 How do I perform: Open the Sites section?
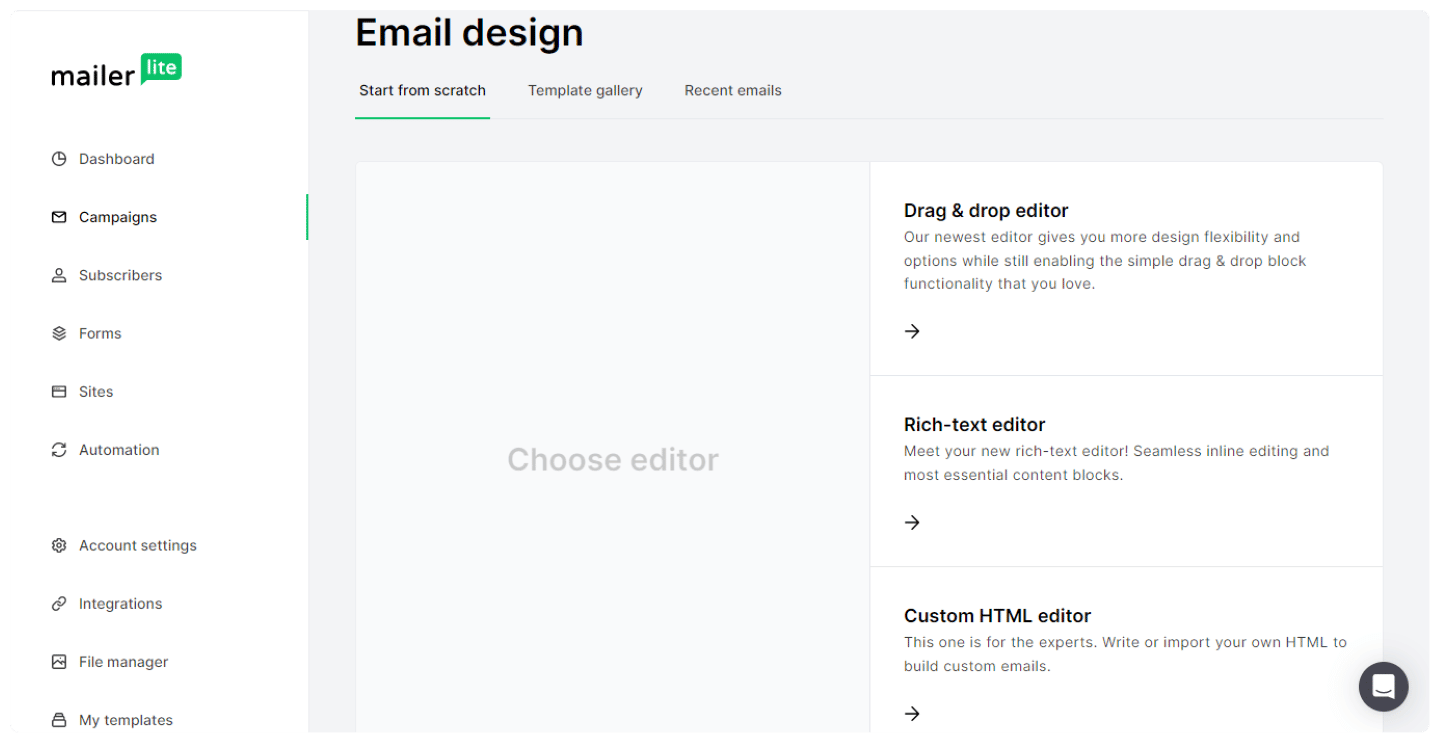[x=96, y=391]
